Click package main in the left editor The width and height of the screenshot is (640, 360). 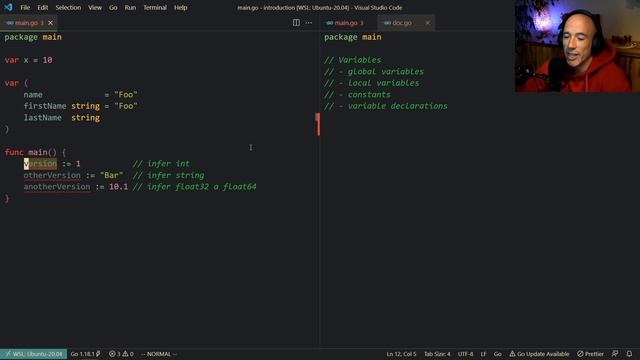coord(33,37)
